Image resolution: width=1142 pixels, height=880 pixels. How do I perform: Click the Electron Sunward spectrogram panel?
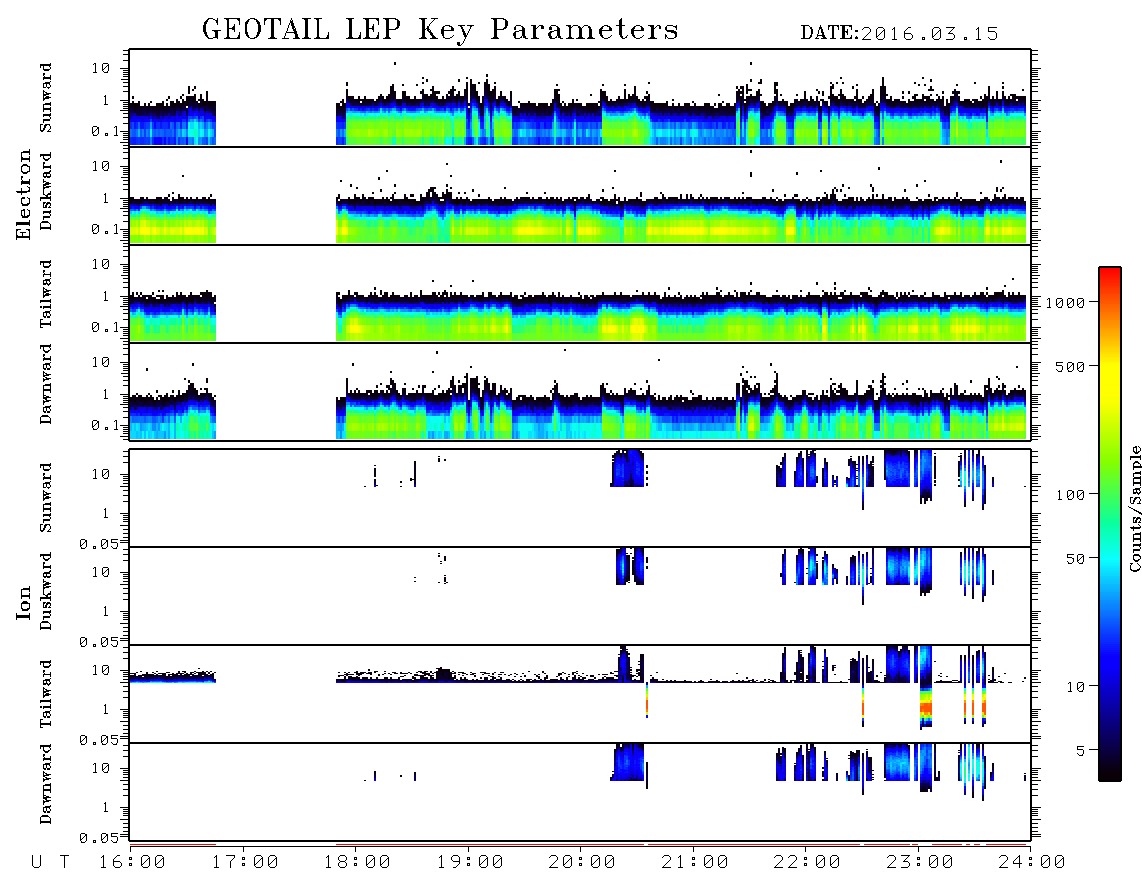[580, 98]
